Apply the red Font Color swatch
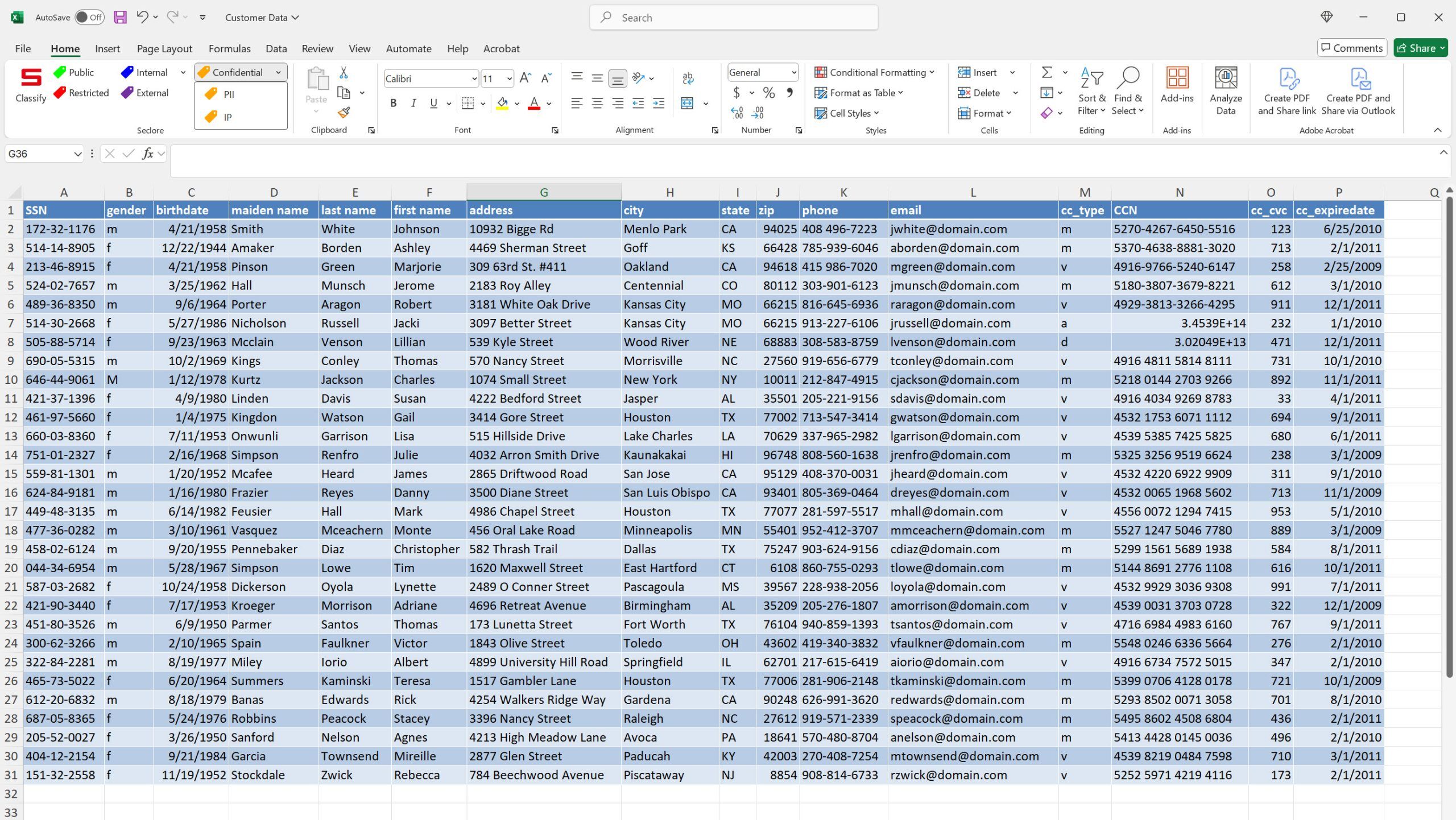This screenshot has height=820, width=1456. coord(534,103)
